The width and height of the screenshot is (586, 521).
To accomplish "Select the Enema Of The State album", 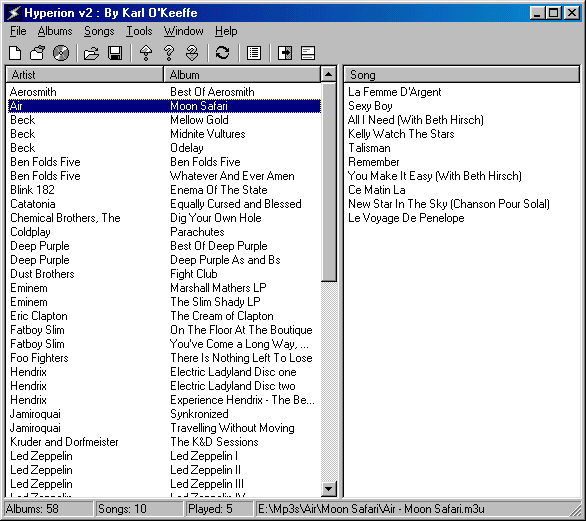I will pyautogui.click(x=164, y=190).
